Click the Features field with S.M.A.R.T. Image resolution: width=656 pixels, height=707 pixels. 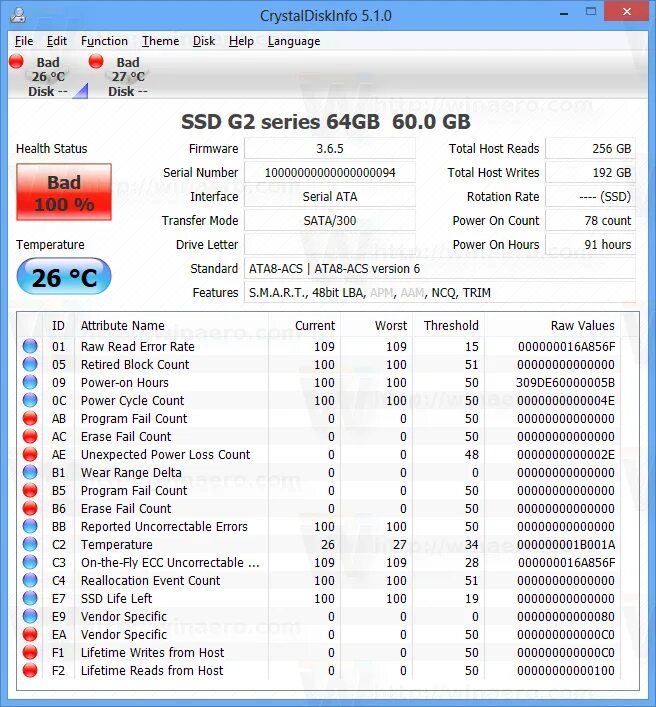point(440,293)
